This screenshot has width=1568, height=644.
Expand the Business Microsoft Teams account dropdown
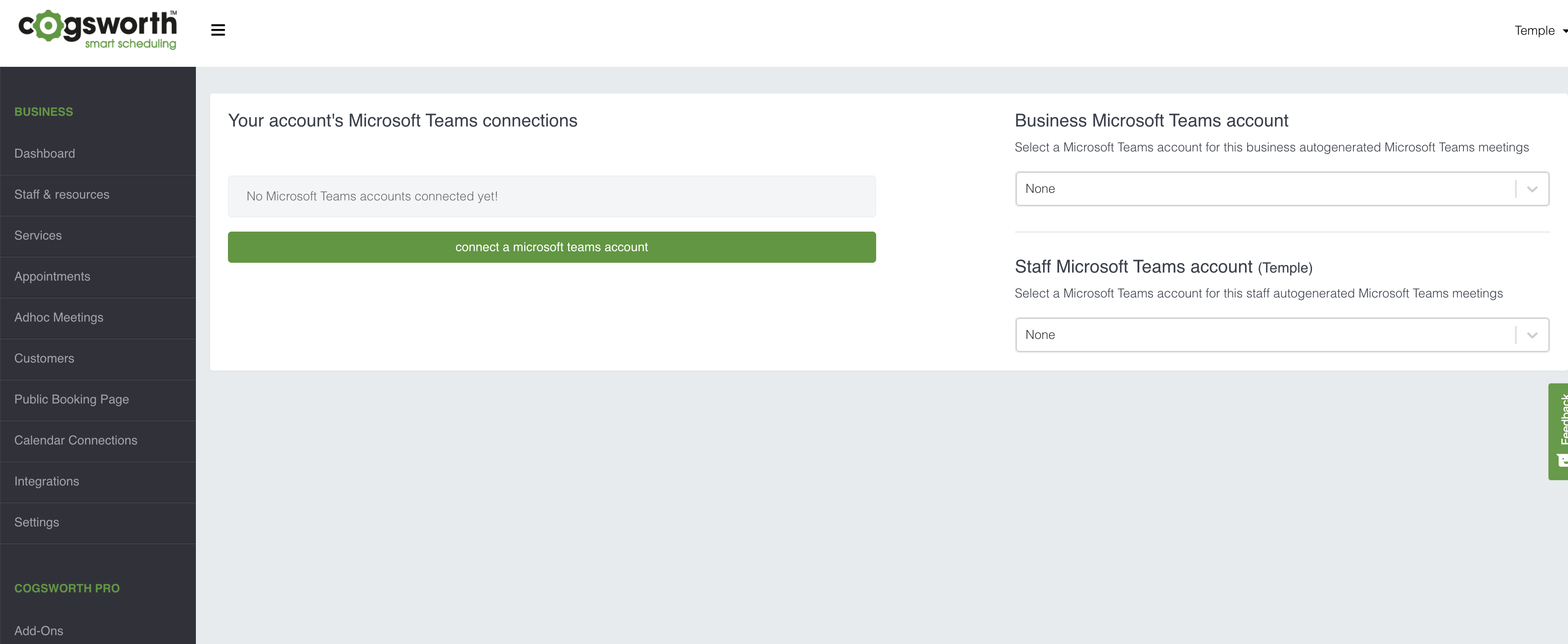[1282, 189]
